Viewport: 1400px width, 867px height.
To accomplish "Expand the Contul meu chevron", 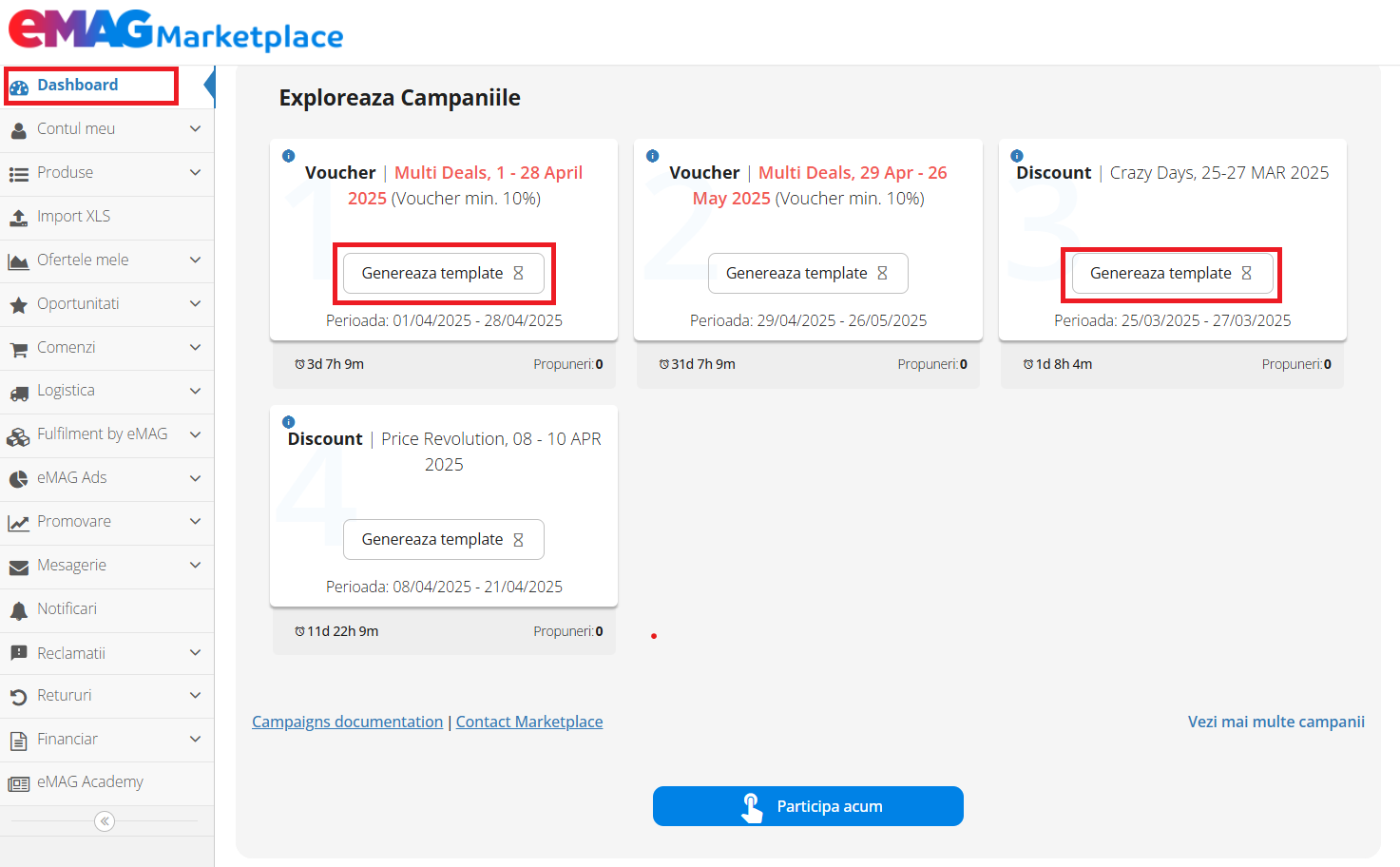I will coord(195,128).
